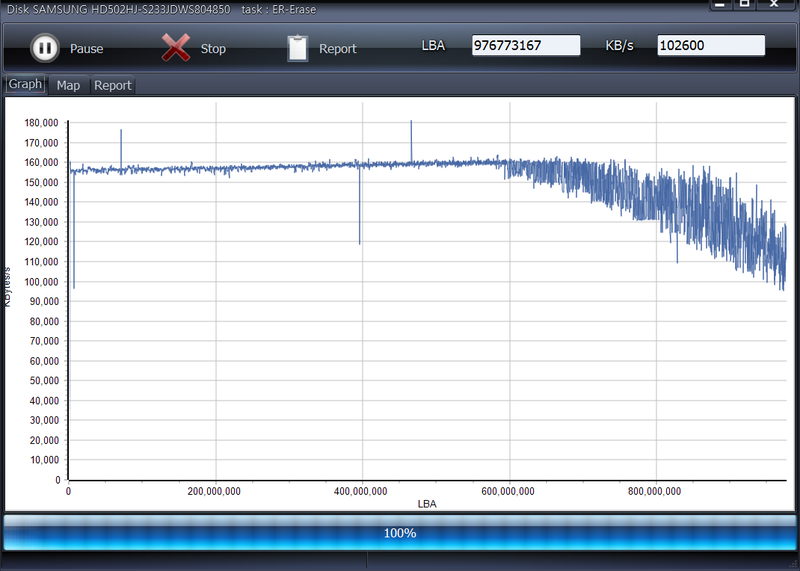Click the Report label in the toolbar
Viewport: 800px width, 571px height.
tap(337, 49)
